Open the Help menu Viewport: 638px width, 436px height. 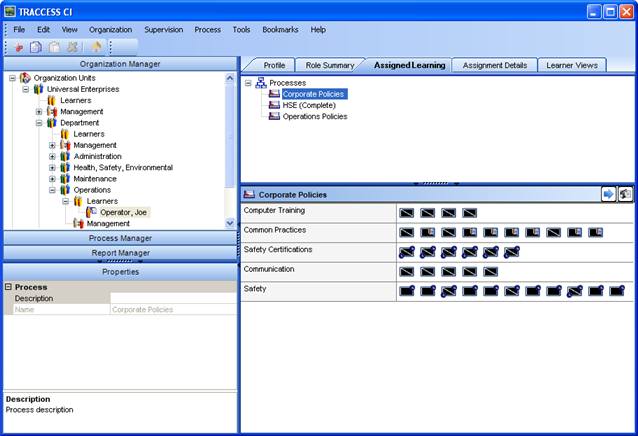pyautogui.click(x=318, y=30)
